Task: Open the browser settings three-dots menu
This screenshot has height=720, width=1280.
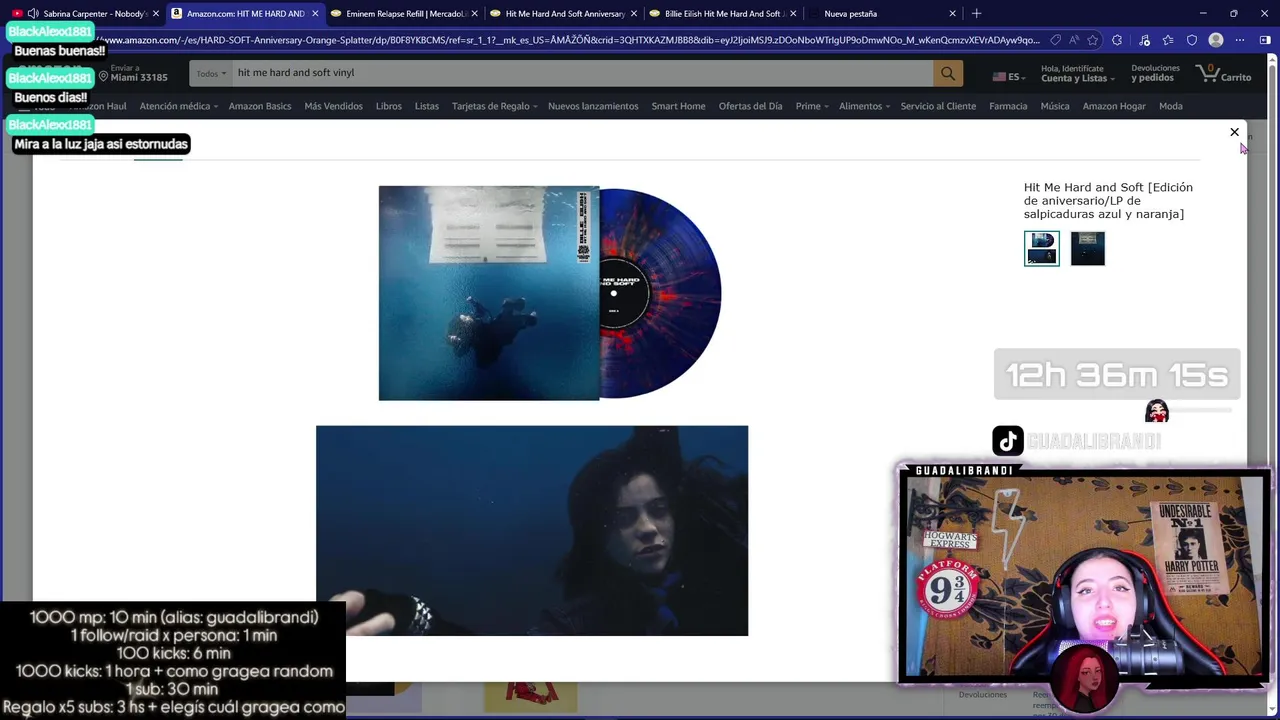Action: (x=1240, y=41)
